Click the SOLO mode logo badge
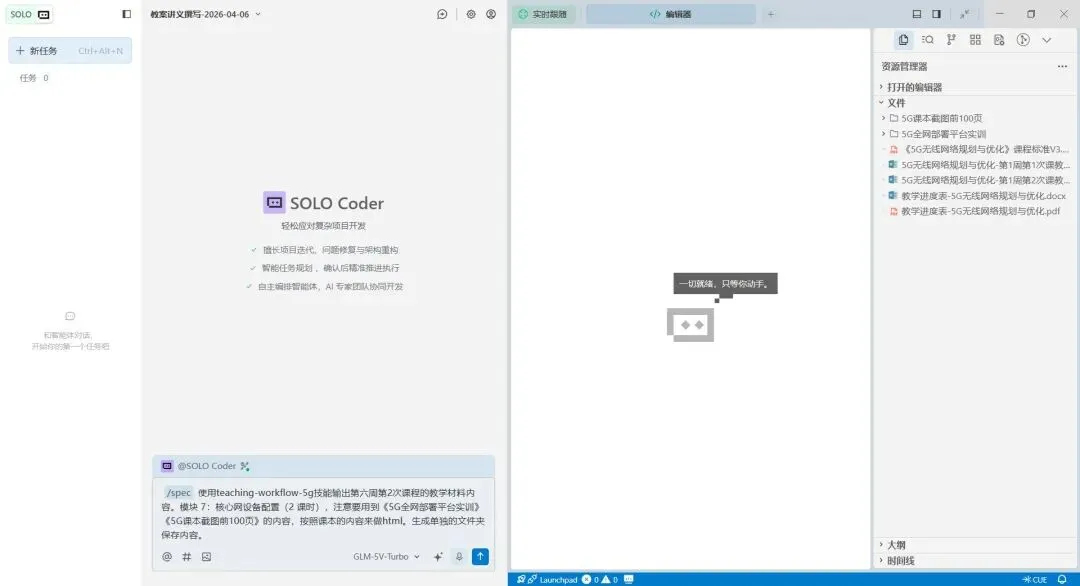The image size is (1080, 586). (x=30, y=14)
